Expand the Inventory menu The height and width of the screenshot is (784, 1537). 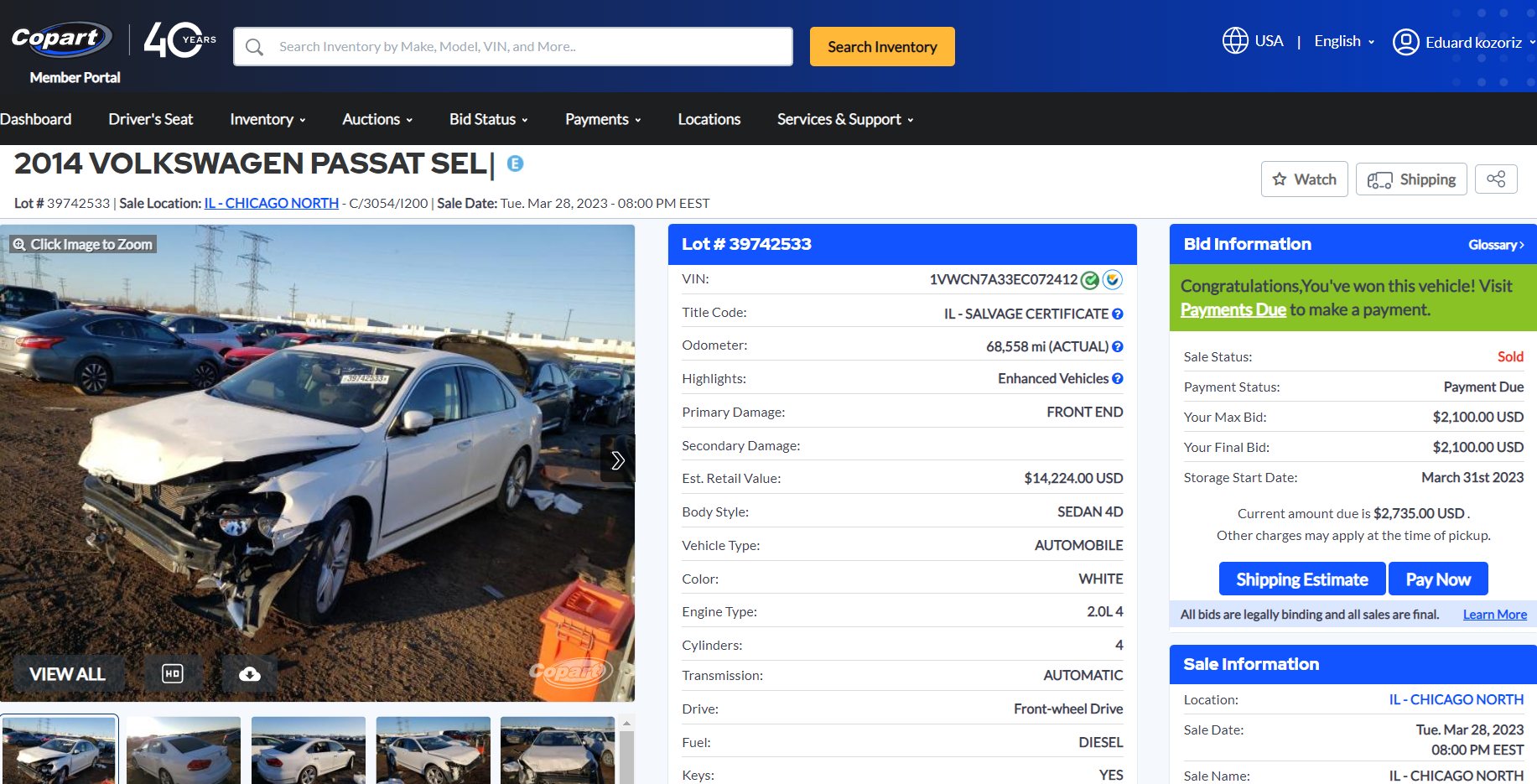pyautogui.click(x=267, y=119)
